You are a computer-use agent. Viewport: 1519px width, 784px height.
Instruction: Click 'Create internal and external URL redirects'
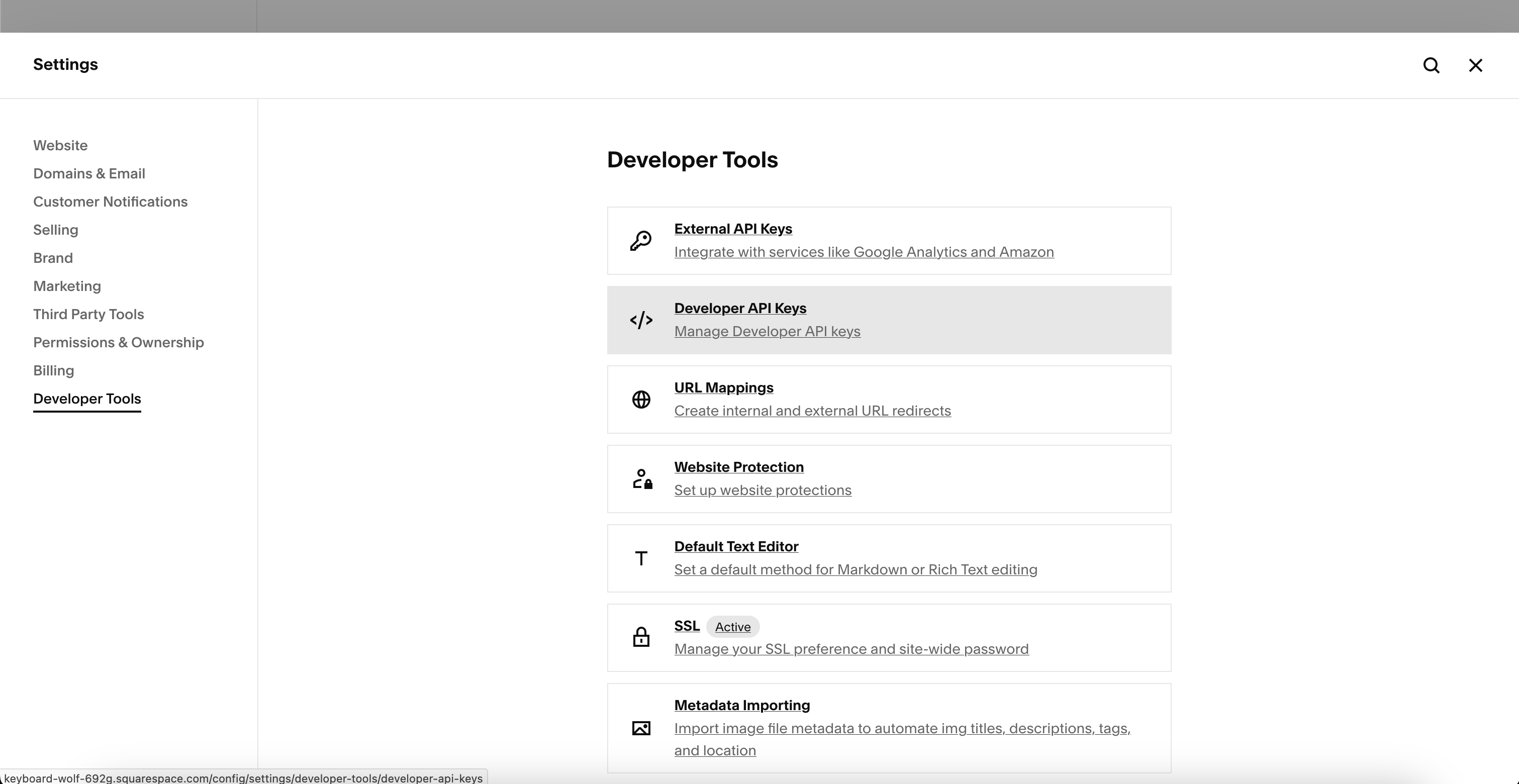pyautogui.click(x=813, y=411)
